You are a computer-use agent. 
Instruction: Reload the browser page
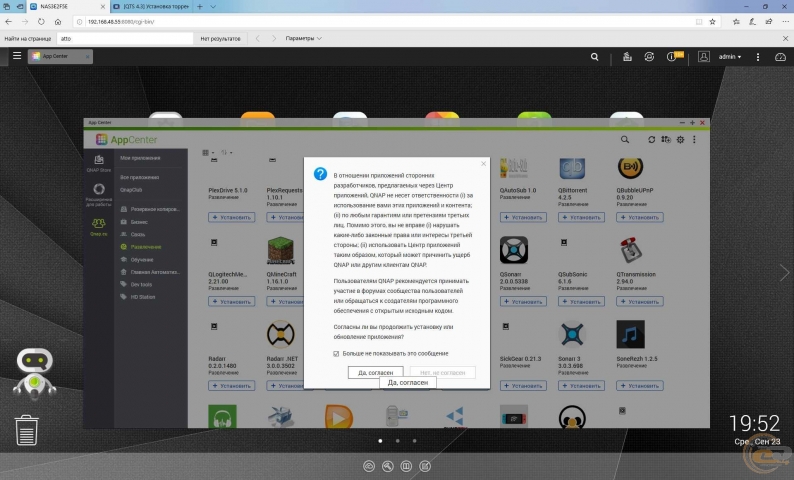[41, 22]
